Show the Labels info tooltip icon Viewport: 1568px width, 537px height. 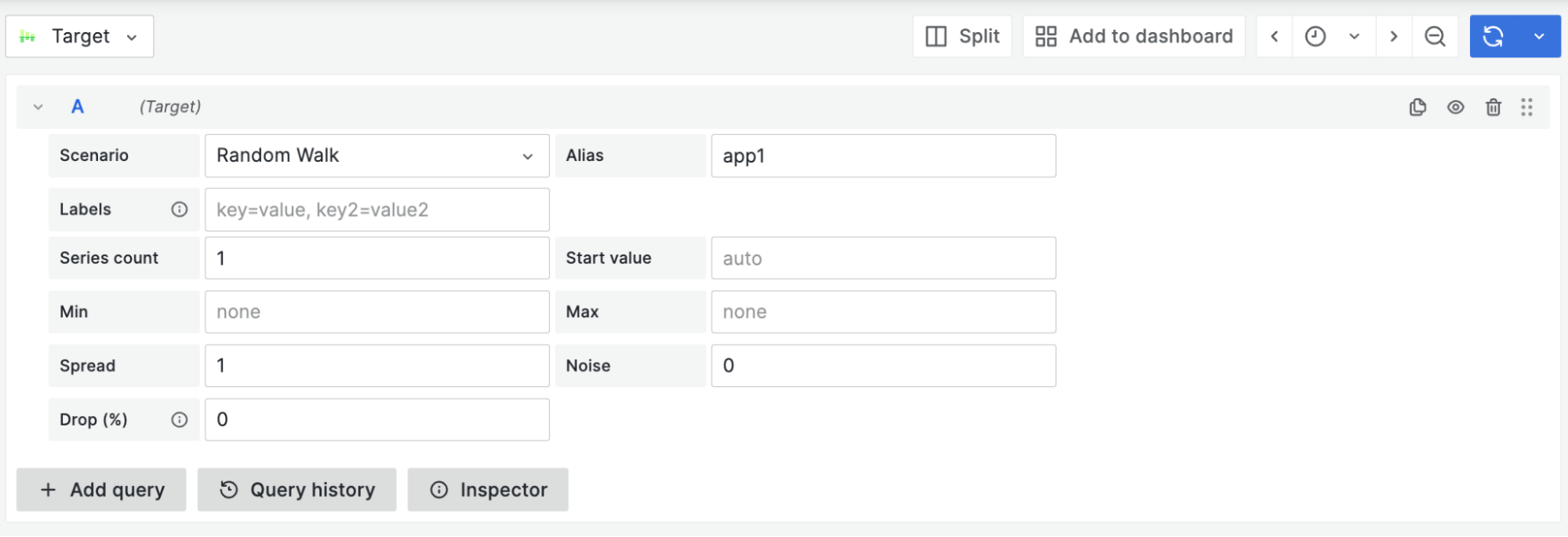(180, 210)
